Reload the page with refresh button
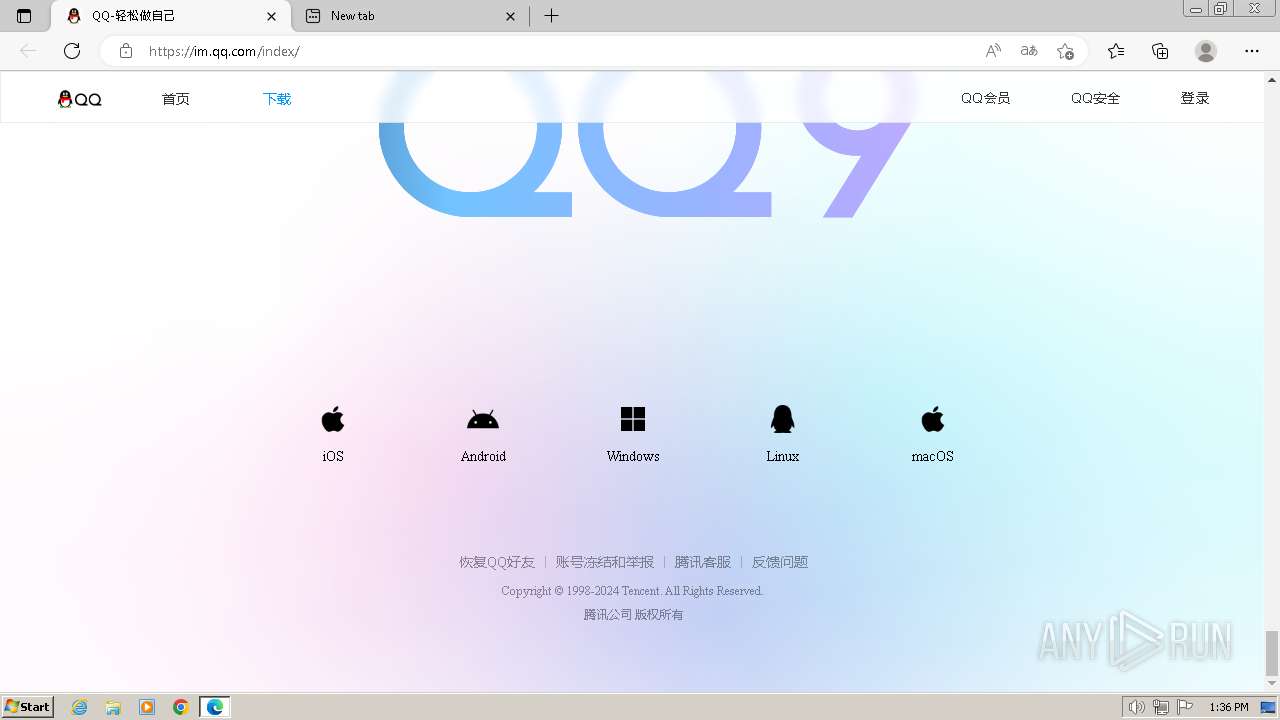This screenshot has width=1280, height=720. pyautogui.click(x=72, y=51)
